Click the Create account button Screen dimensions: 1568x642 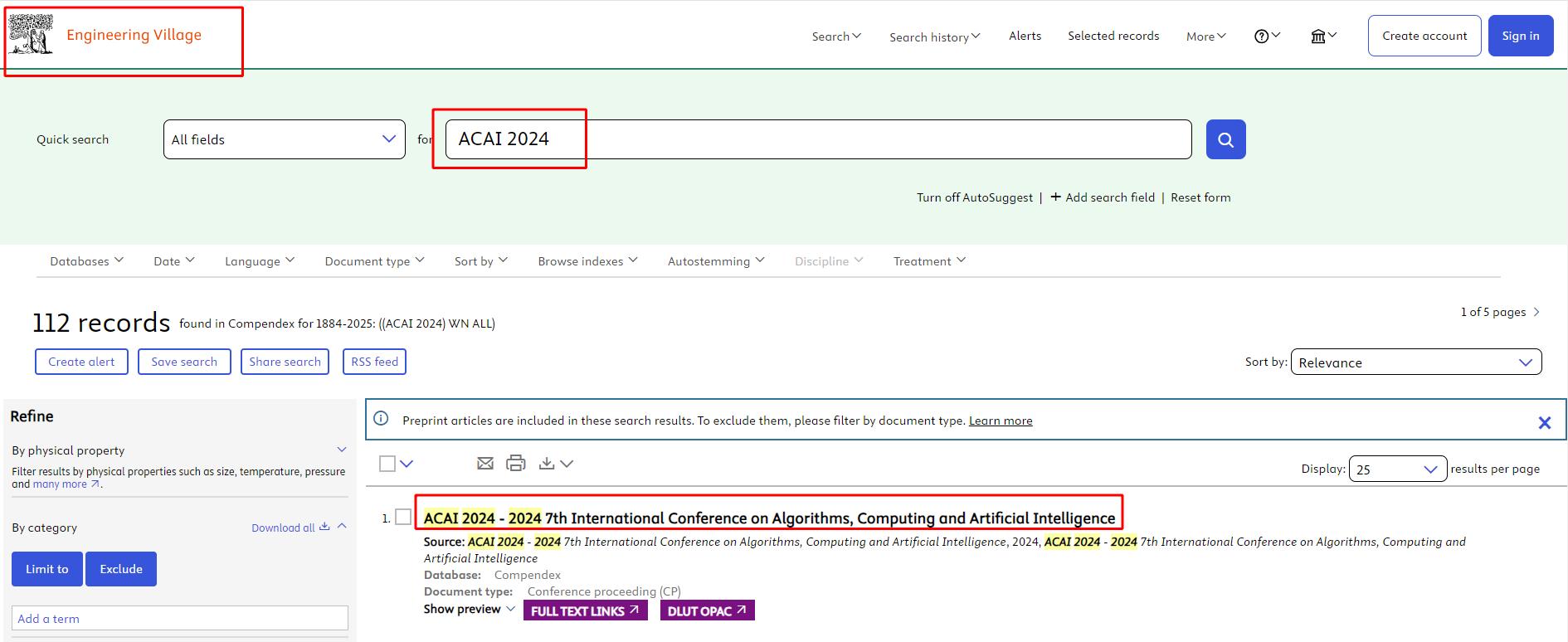tap(1424, 36)
